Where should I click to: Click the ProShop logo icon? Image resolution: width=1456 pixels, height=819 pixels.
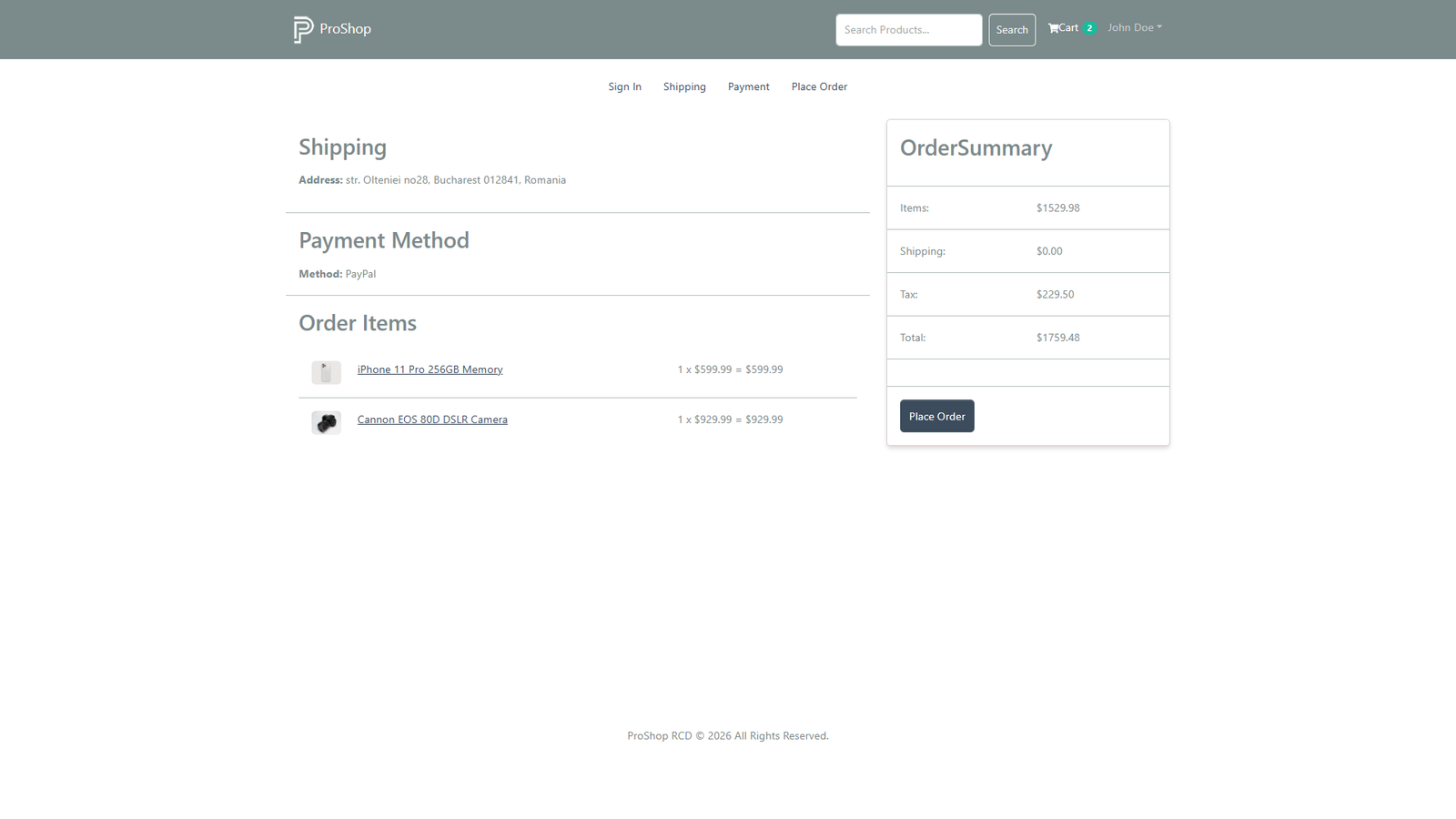303,29
